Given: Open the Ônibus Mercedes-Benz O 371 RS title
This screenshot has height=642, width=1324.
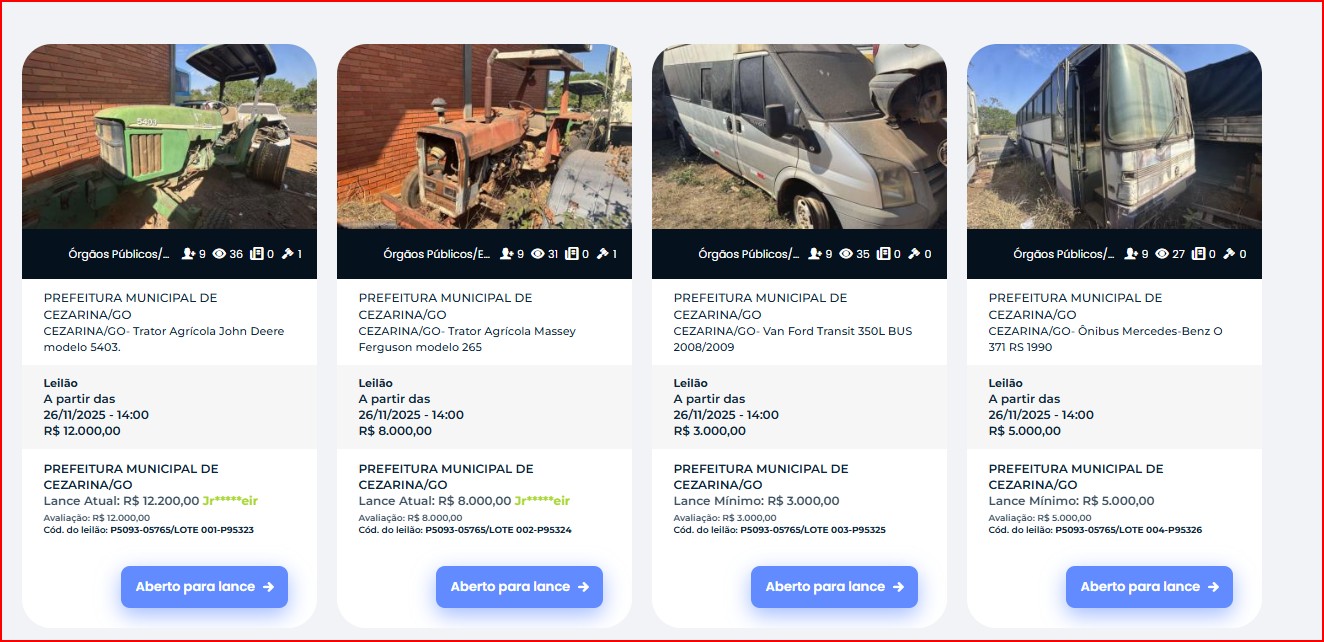Looking at the screenshot, I should point(1106,339).
